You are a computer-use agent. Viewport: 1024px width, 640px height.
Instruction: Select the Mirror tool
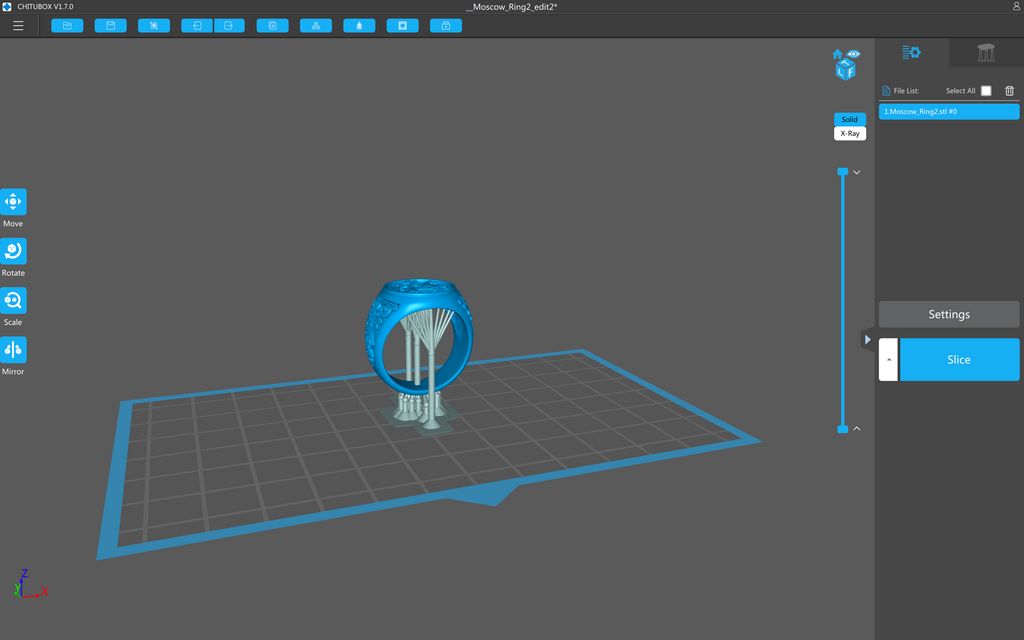click(x=13, y=350)
